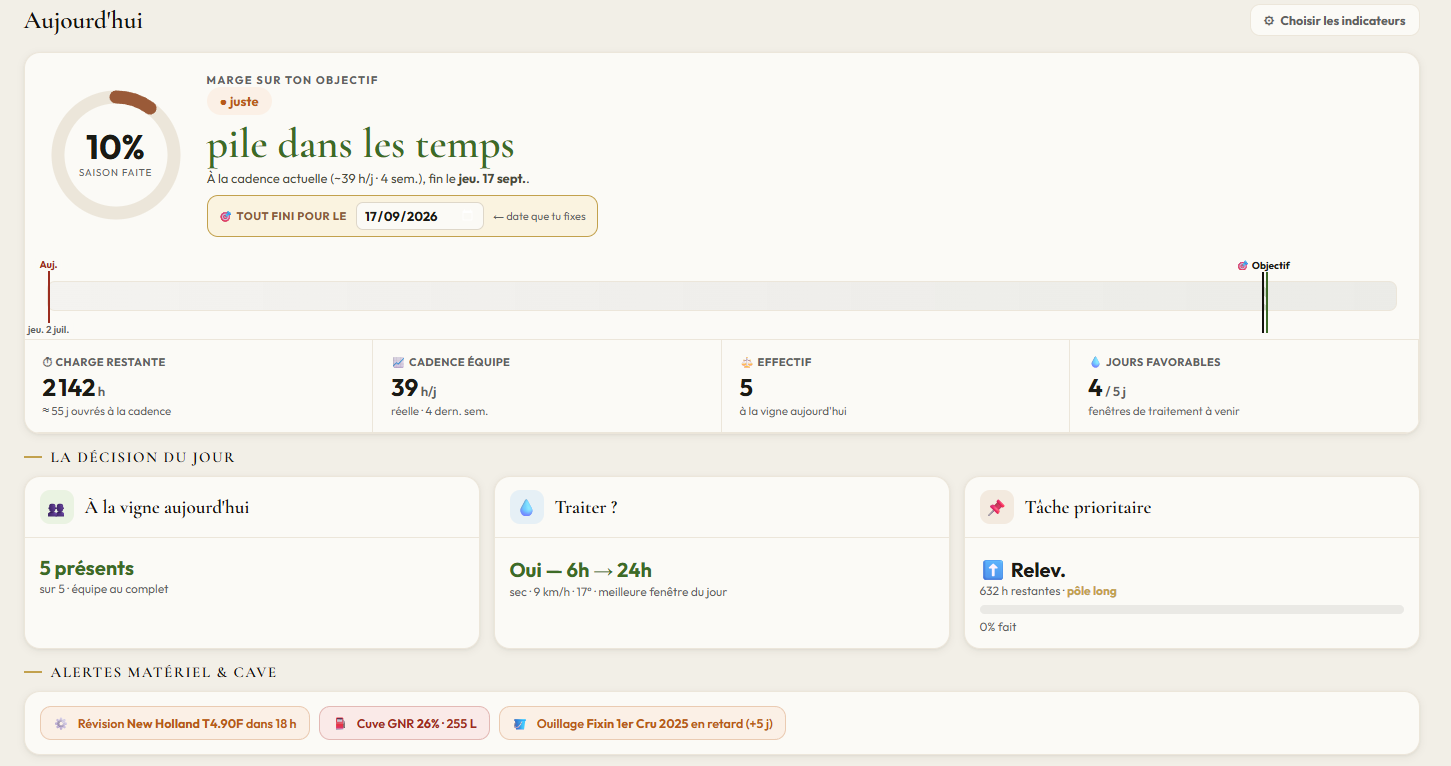Open the Ouillage Fixin 1er Cru 2025 alert
The image size is (1451, 766).
642,723
